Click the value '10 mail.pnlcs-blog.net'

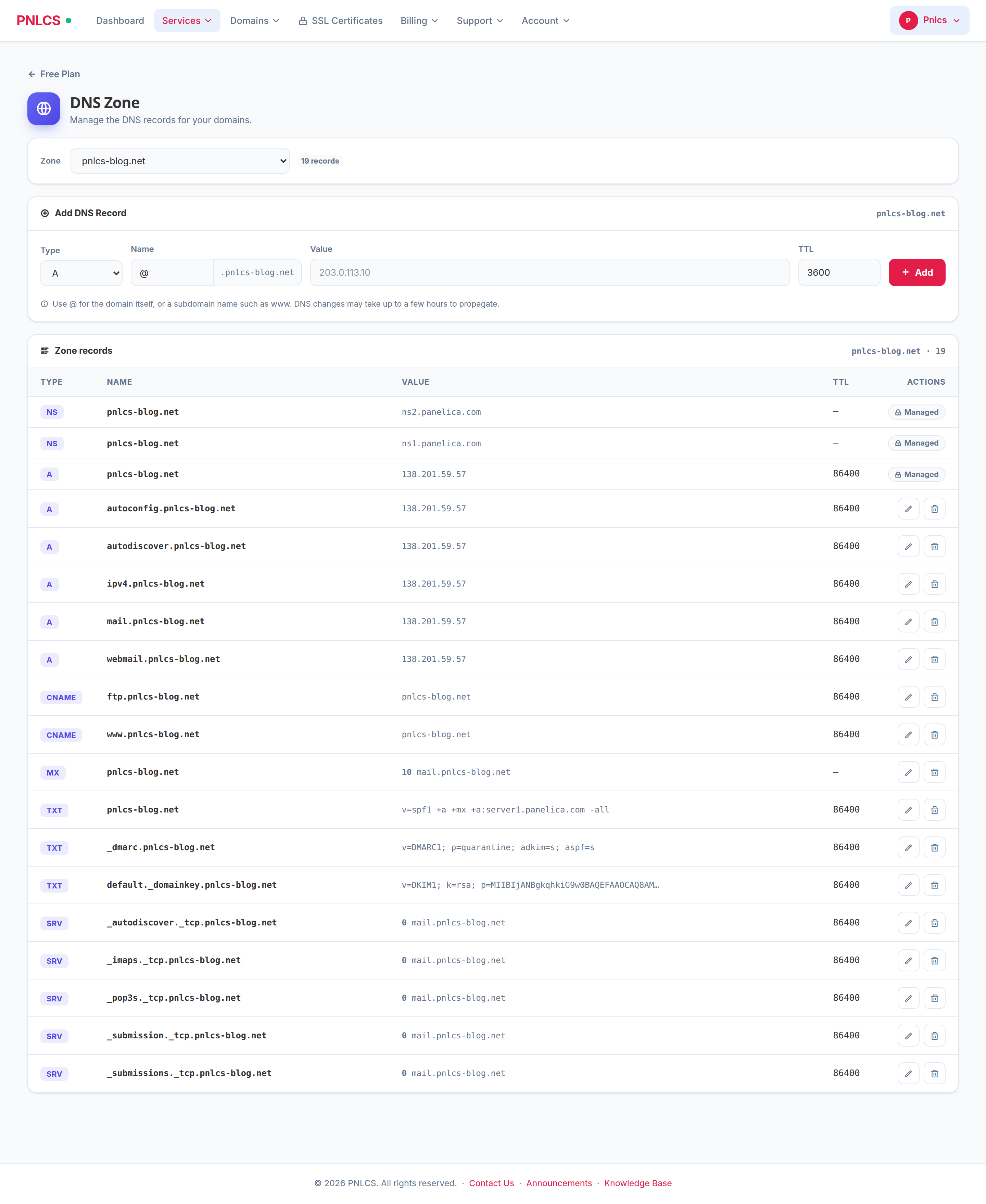click(x=456, y=772)
